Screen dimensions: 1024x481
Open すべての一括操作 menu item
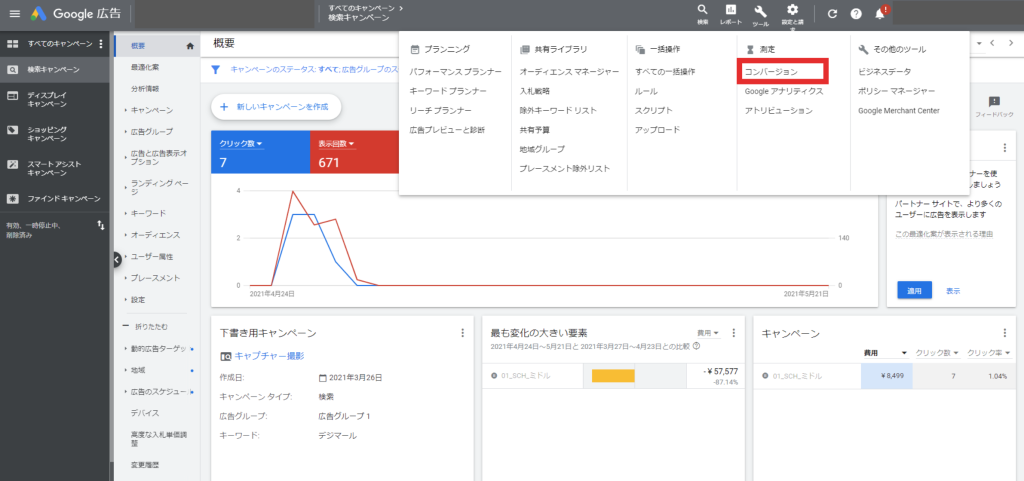tap(665, 72)
